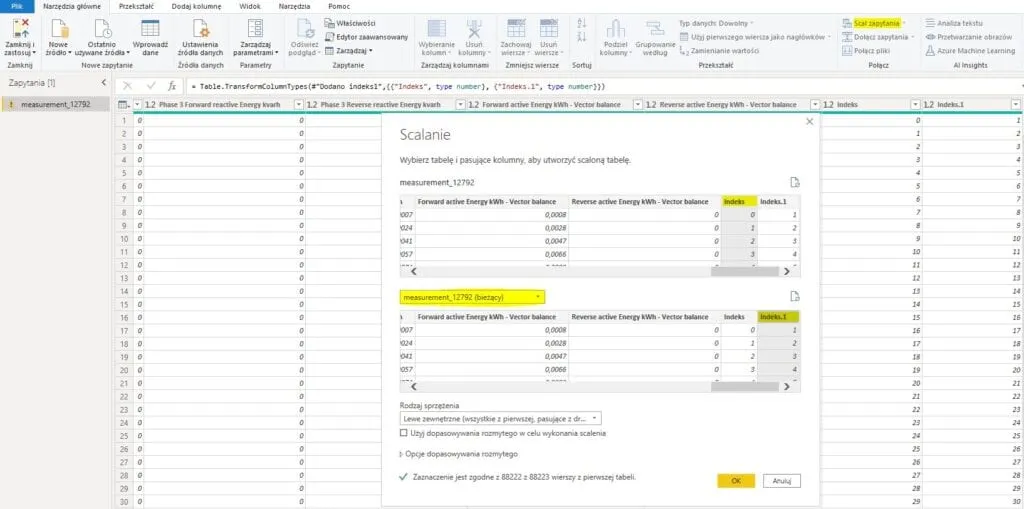Close the Scalanie dialog

tap(810, 122)
